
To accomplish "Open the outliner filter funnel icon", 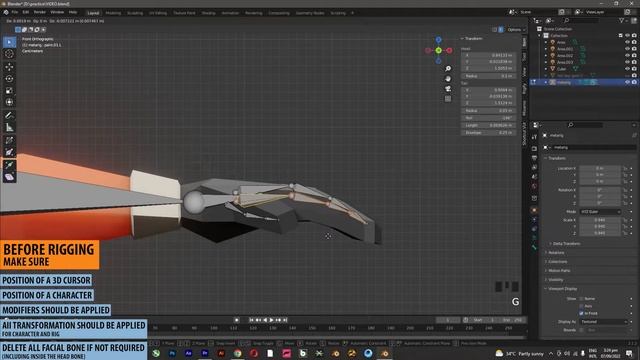I will click(x=622, y=20).
